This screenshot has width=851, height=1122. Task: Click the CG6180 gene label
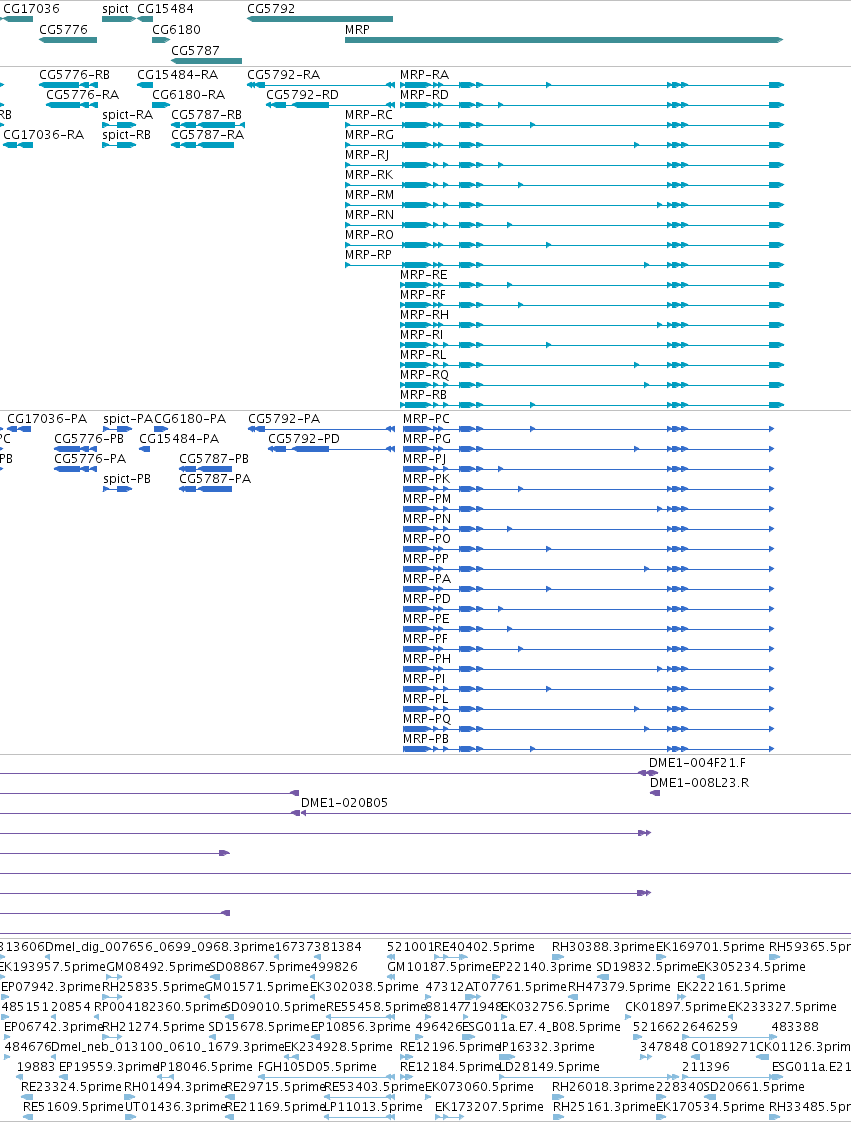click(x=177, y=29)
